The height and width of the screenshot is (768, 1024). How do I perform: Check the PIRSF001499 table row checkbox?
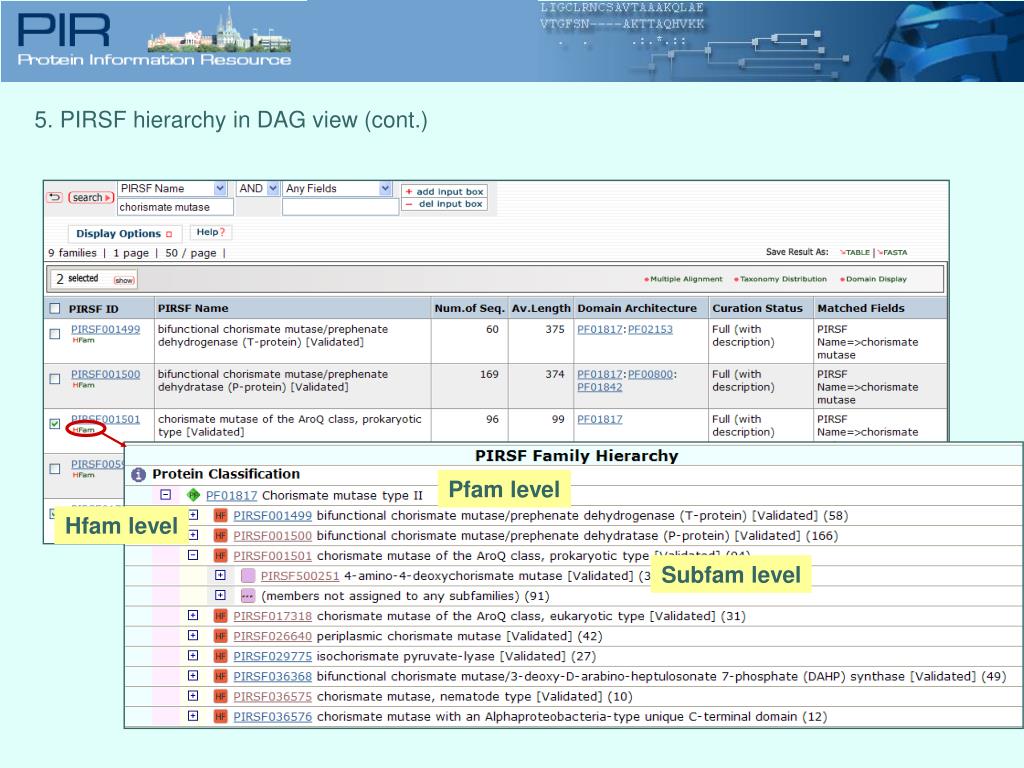pyautogui.click(x=55, y=334)
